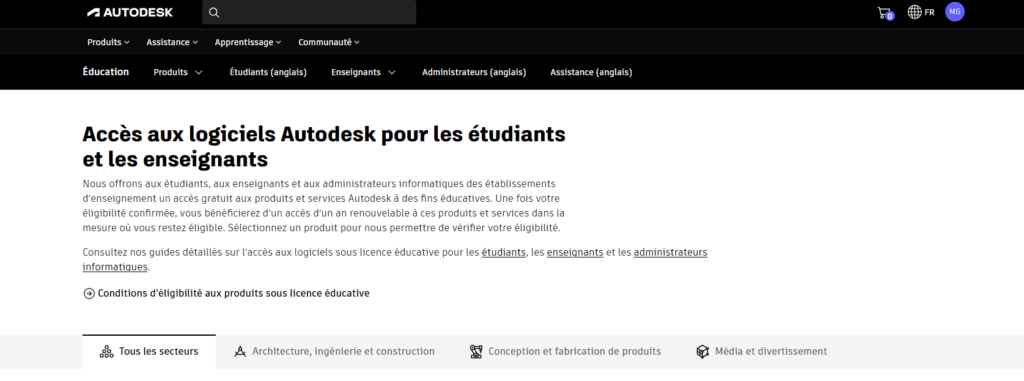Expand the Apprentissage menu

click(x=248, y=42)
